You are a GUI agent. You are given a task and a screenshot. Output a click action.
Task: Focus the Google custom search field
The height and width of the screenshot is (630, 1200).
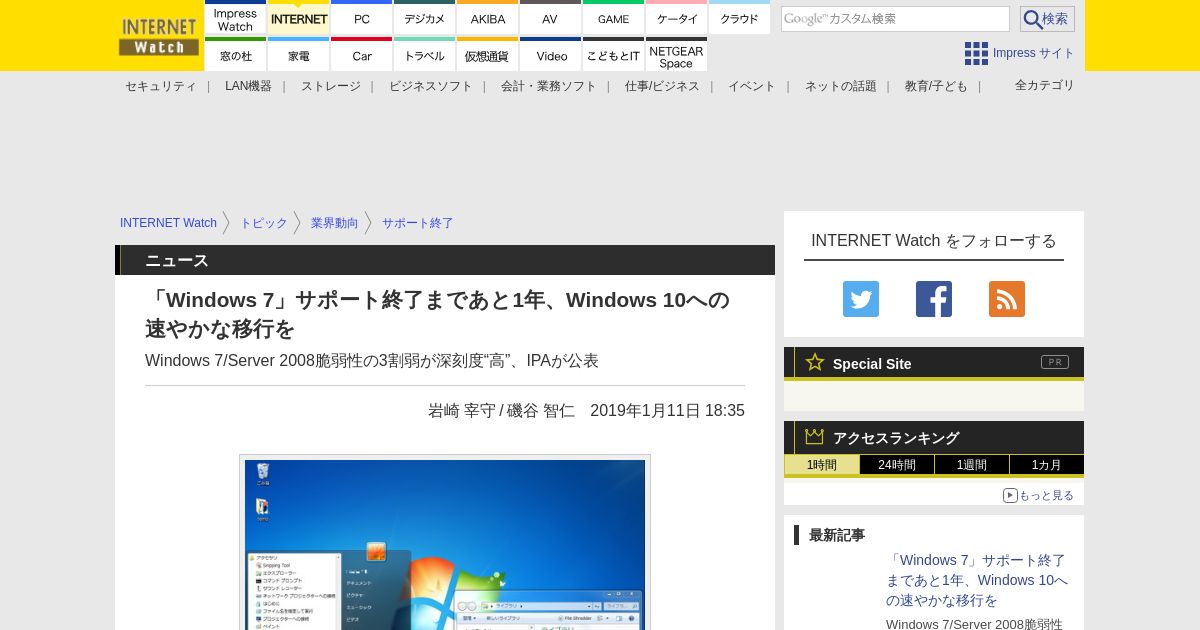coord(895,19)
